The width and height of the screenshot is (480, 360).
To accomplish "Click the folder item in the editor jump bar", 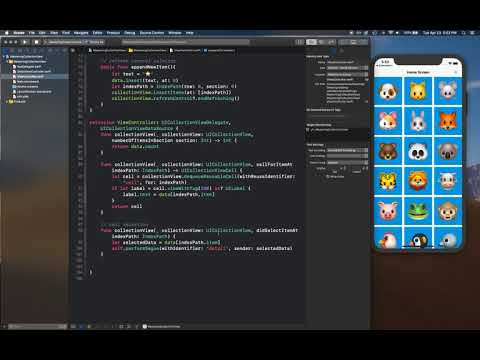I will tap(148, 50).
